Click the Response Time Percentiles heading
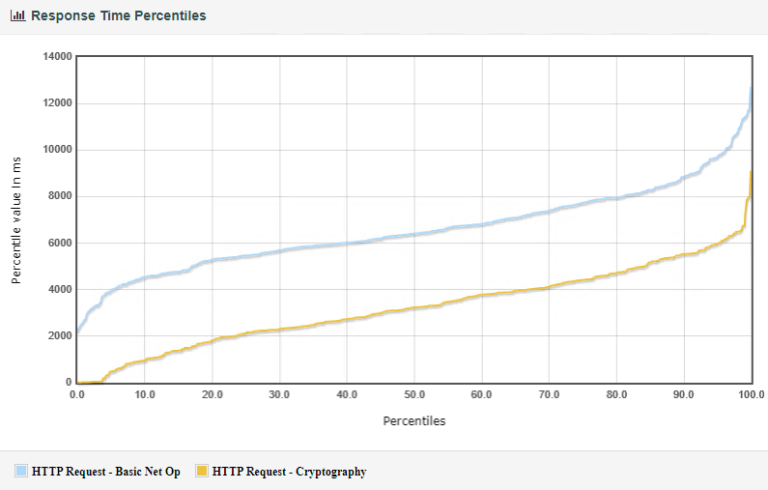The width and height of the screenshot is (768, 490). (x=118, y=16)
